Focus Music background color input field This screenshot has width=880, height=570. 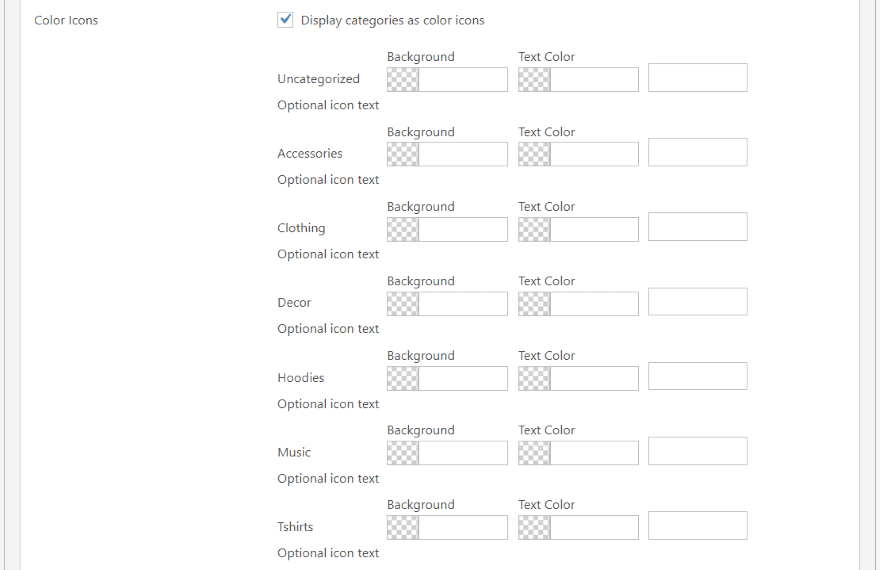pos(463,453)
